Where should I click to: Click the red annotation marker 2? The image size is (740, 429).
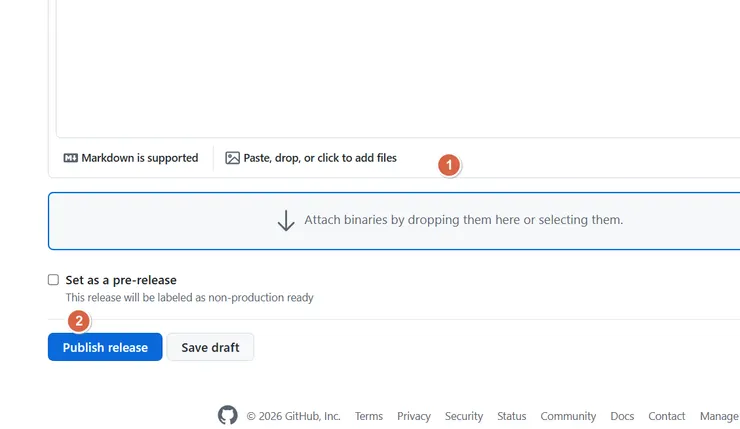(79, 321)
